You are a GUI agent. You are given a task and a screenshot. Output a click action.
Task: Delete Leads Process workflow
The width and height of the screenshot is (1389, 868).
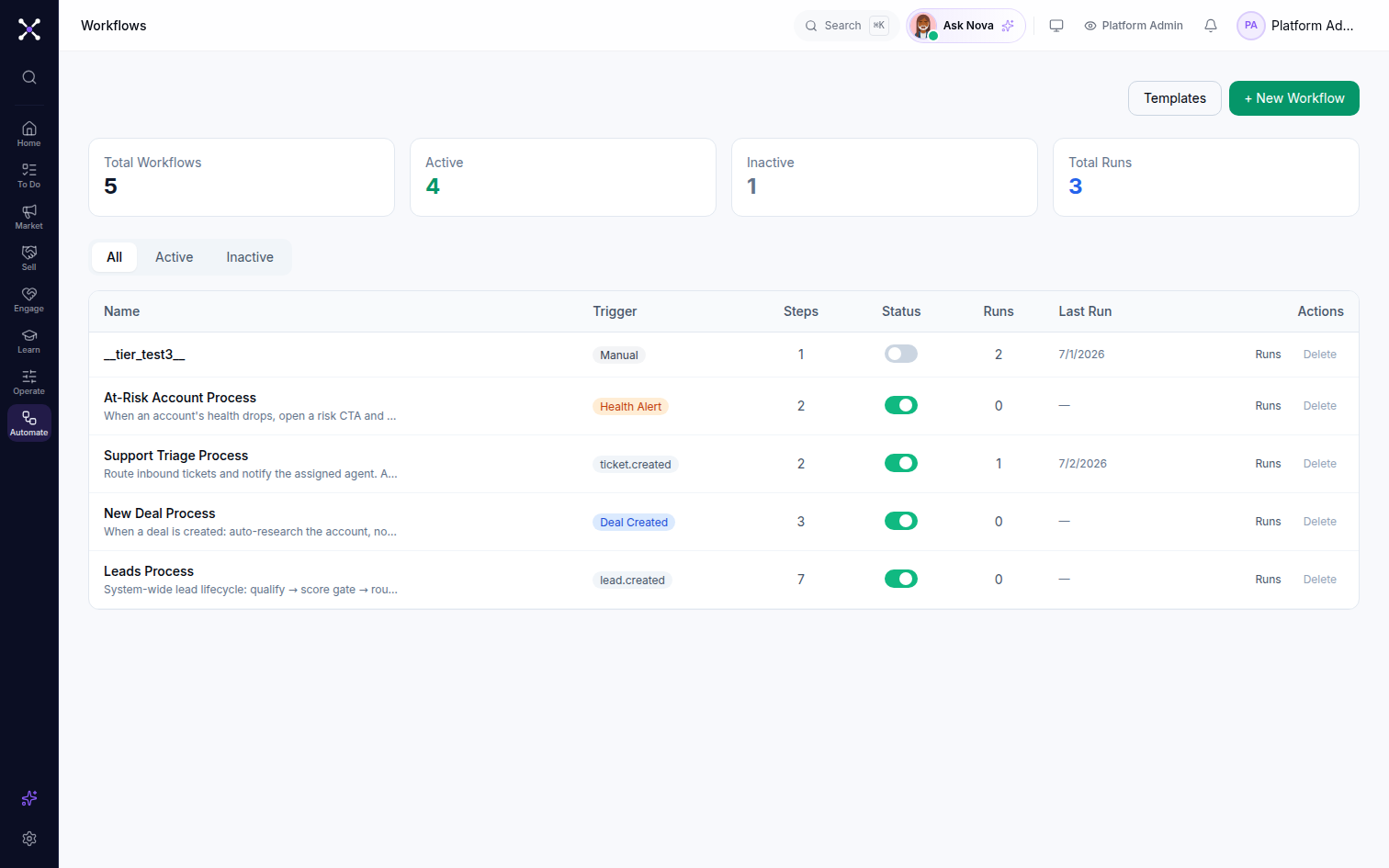1319,580
